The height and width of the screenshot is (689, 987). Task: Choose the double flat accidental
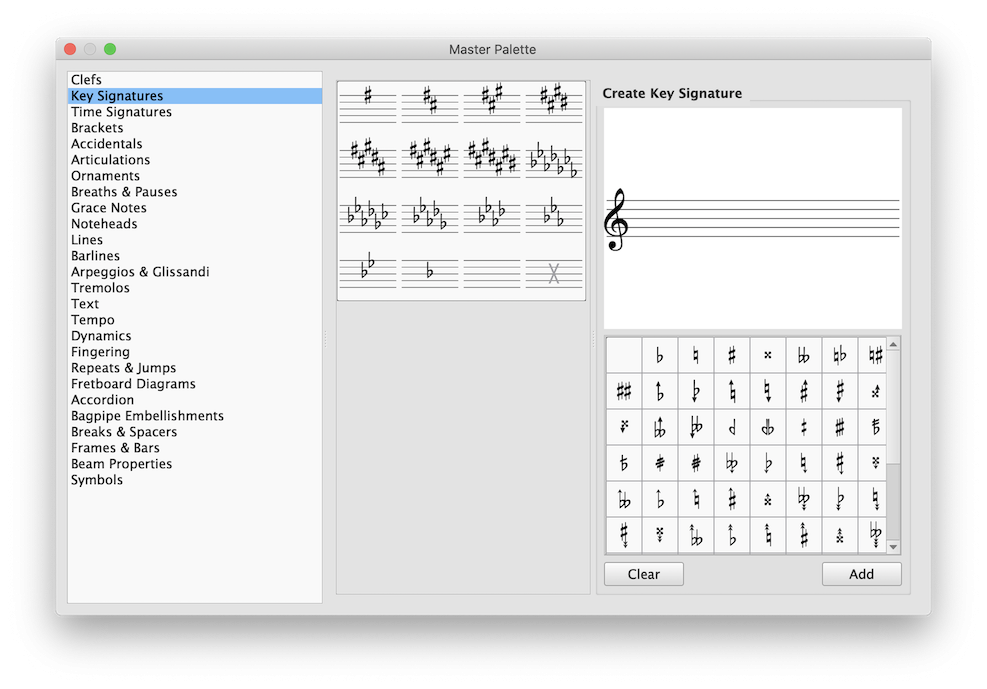(x=803, y=355)
